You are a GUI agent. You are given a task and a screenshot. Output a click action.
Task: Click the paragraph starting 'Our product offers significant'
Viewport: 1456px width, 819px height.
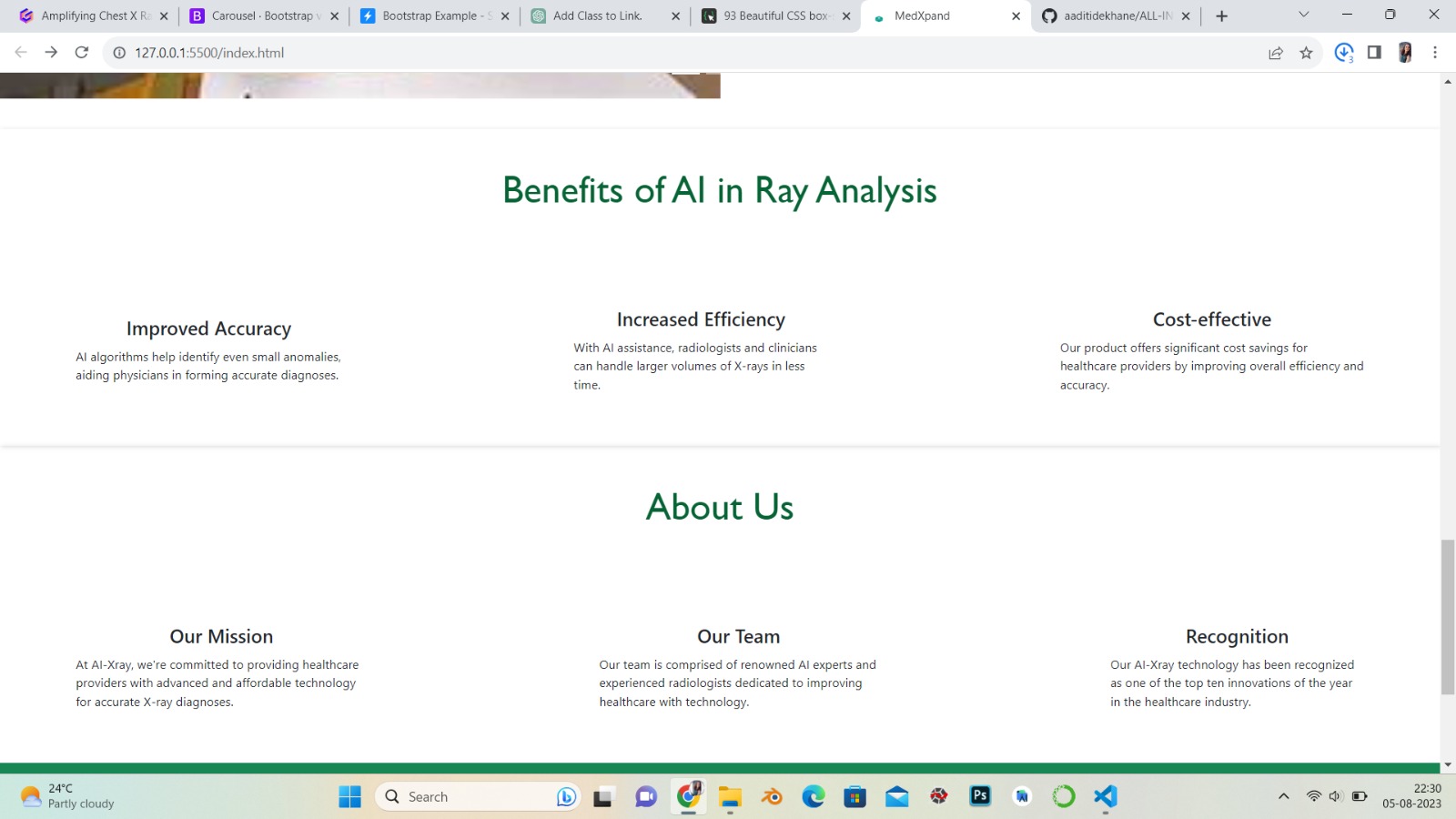click(1212, 366)
